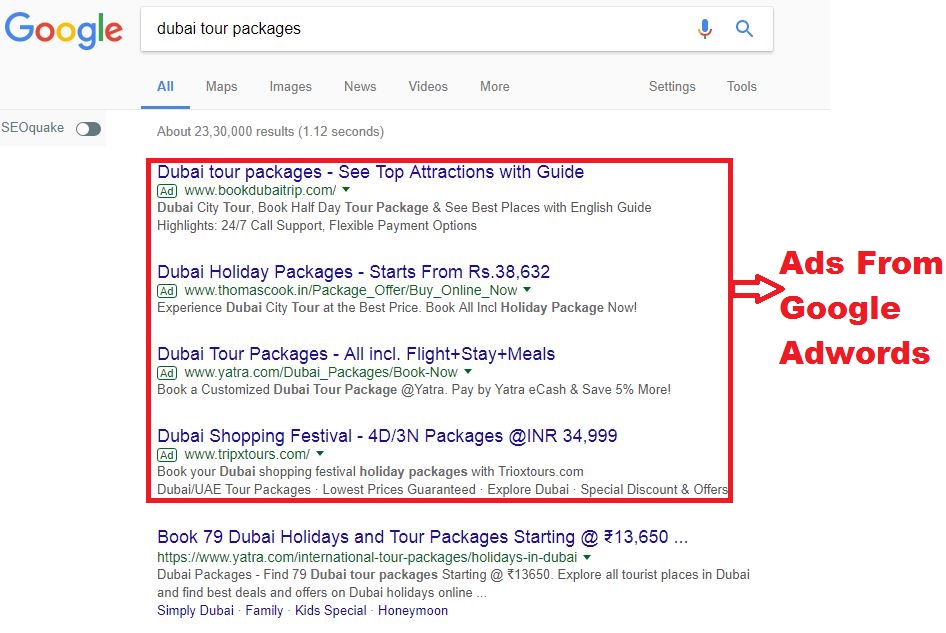The height and width of the screenshot is (633, 946).
Task: Click Ad badge beside tripxtours.com URL
Action: [x=167, y=455]
